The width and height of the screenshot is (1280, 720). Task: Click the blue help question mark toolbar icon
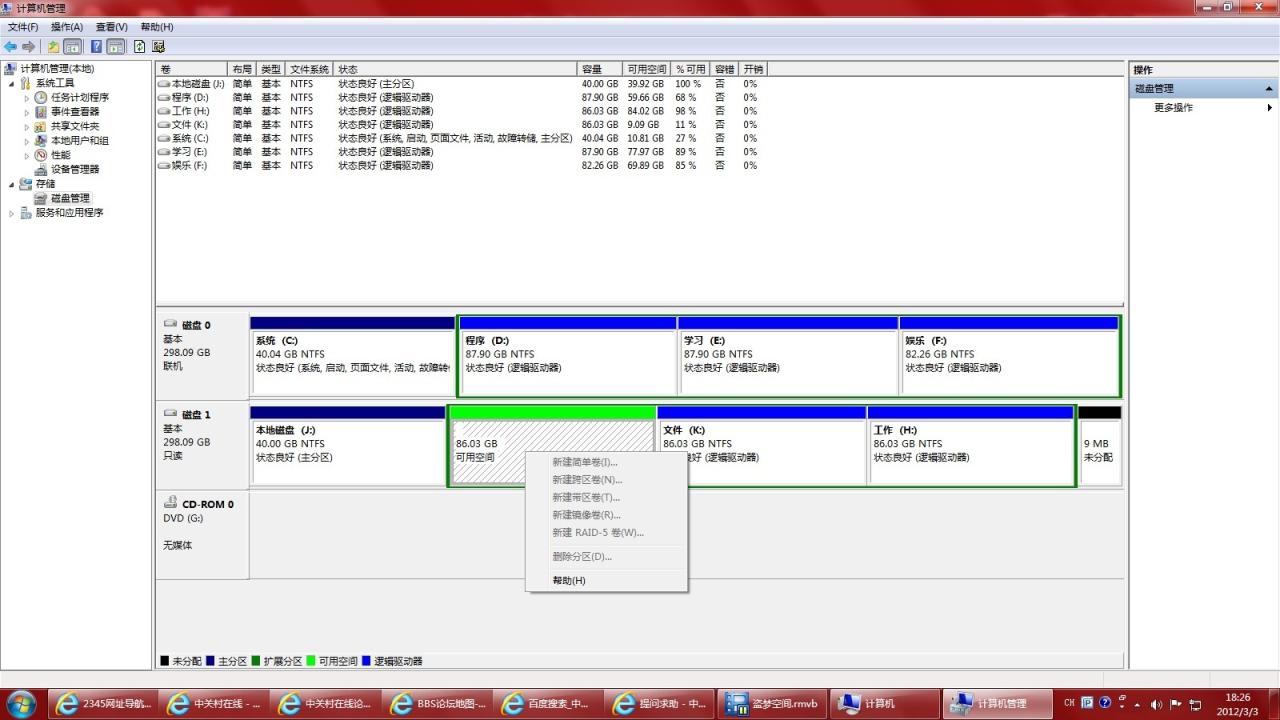(97, 47)
